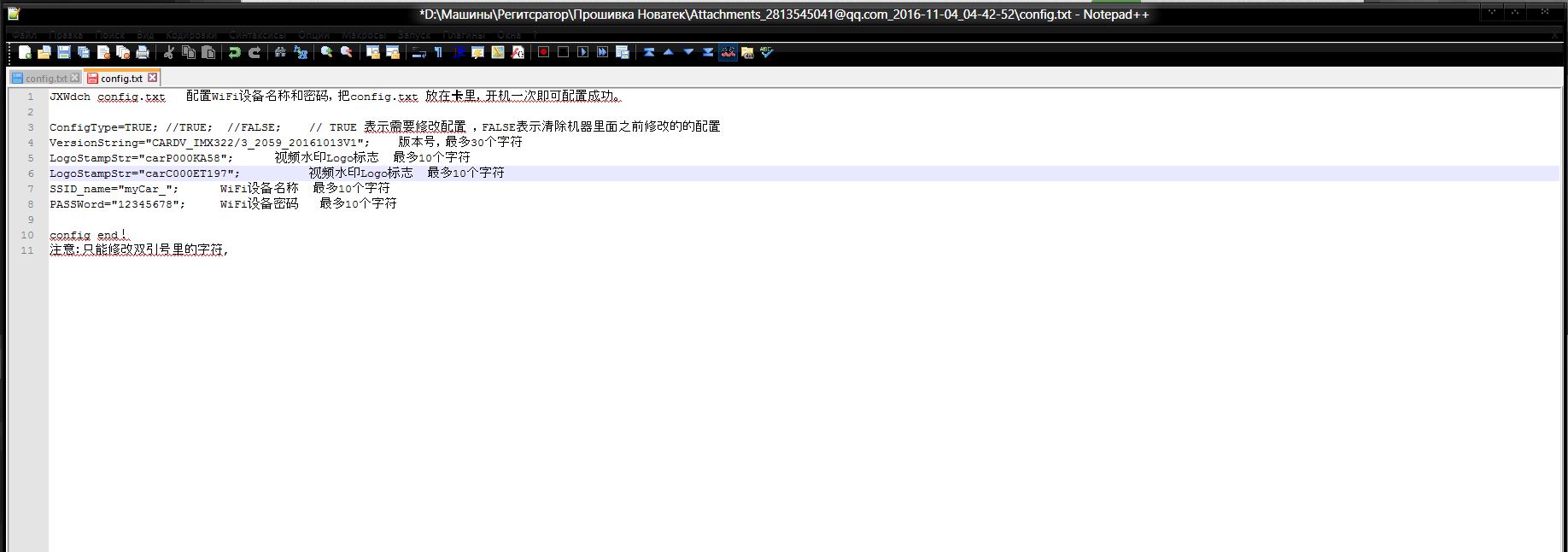Click the Zoom In magnifier icon
Screen dimensions: 1568x552
coord(326,52)
